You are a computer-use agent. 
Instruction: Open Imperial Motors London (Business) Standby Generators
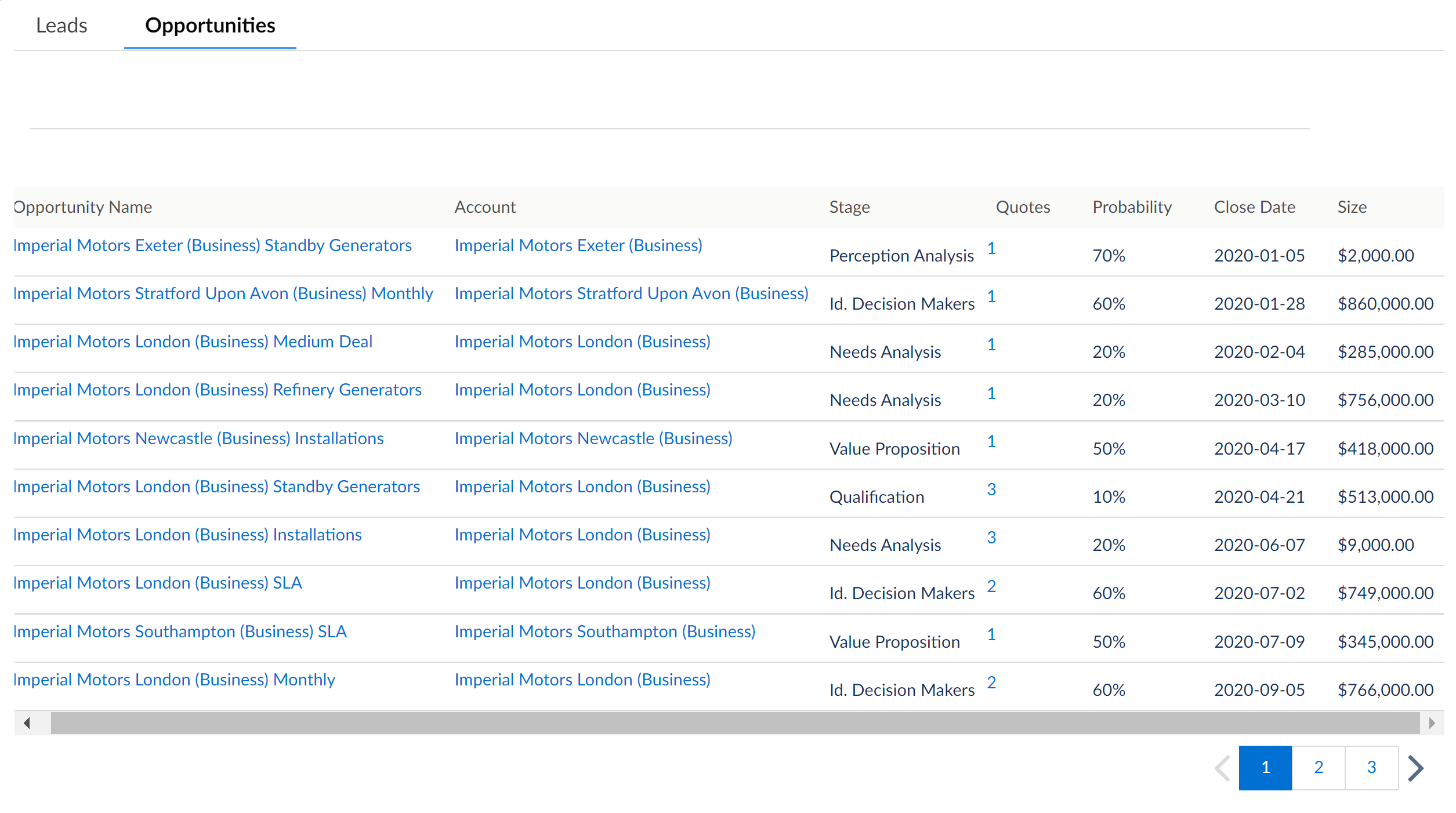[216, 487]
